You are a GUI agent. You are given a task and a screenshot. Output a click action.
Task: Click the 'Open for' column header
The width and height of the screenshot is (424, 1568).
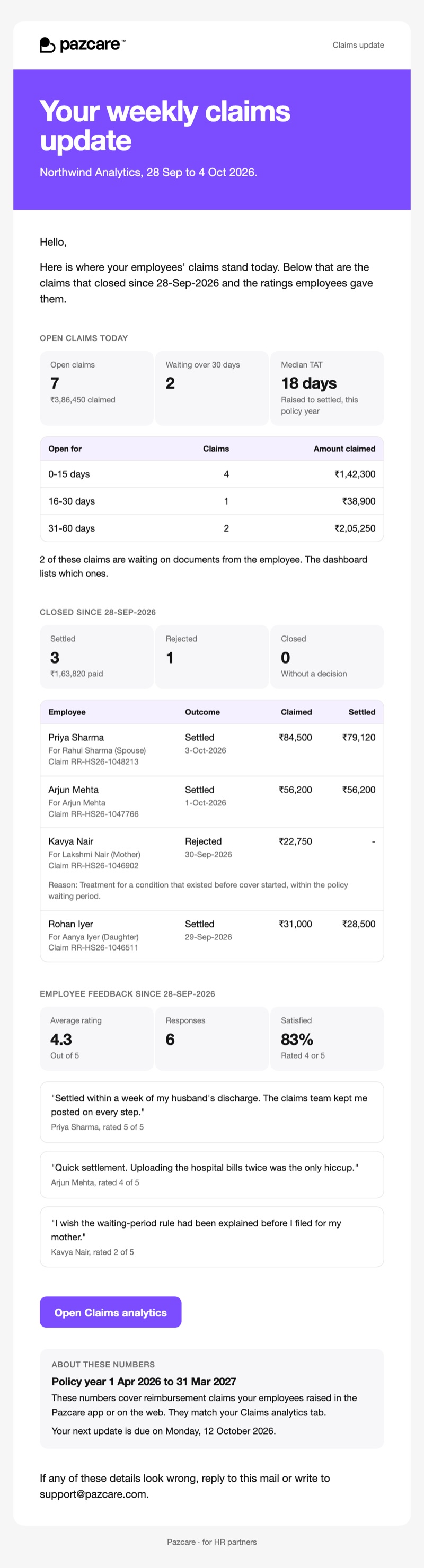(65, 449)
